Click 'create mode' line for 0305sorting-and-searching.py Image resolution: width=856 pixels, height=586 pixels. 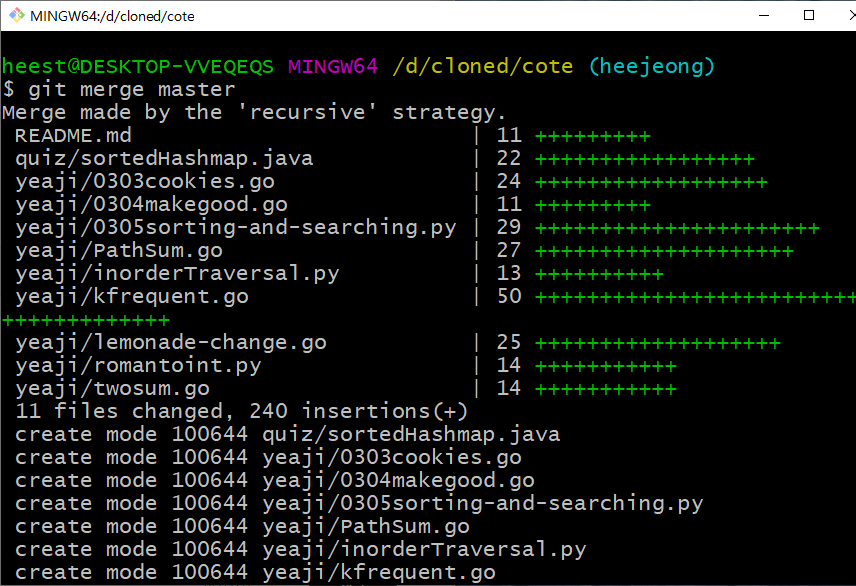359,503
